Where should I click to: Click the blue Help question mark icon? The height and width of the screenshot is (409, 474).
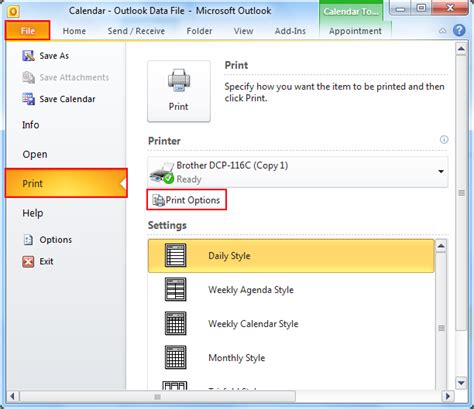coord(459,31)
